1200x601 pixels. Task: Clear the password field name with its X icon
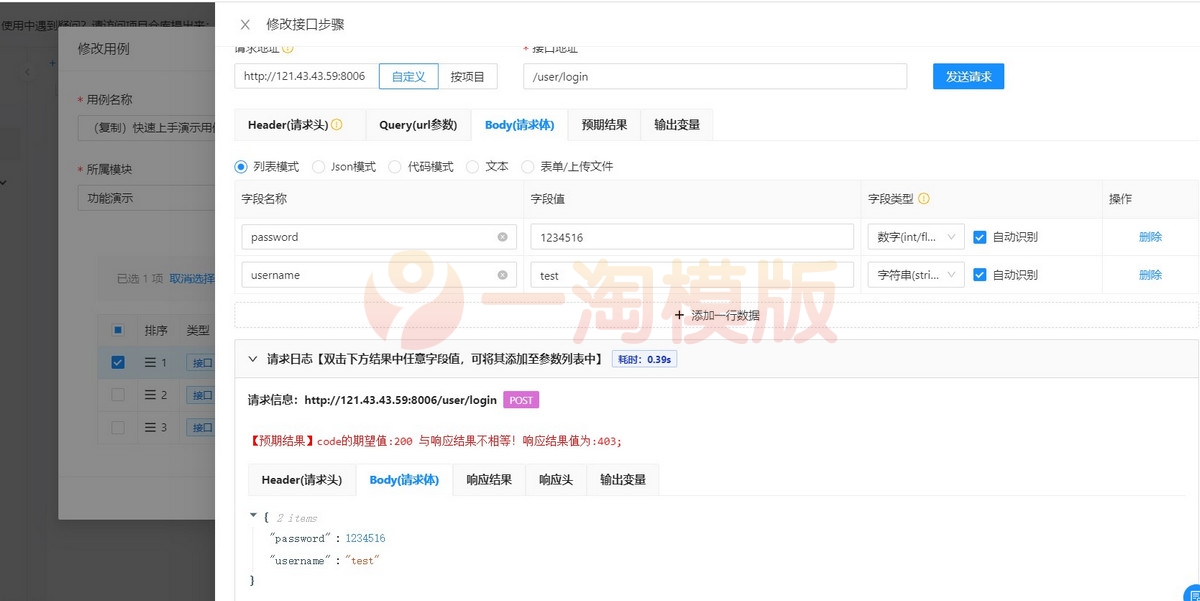(502, 237)
